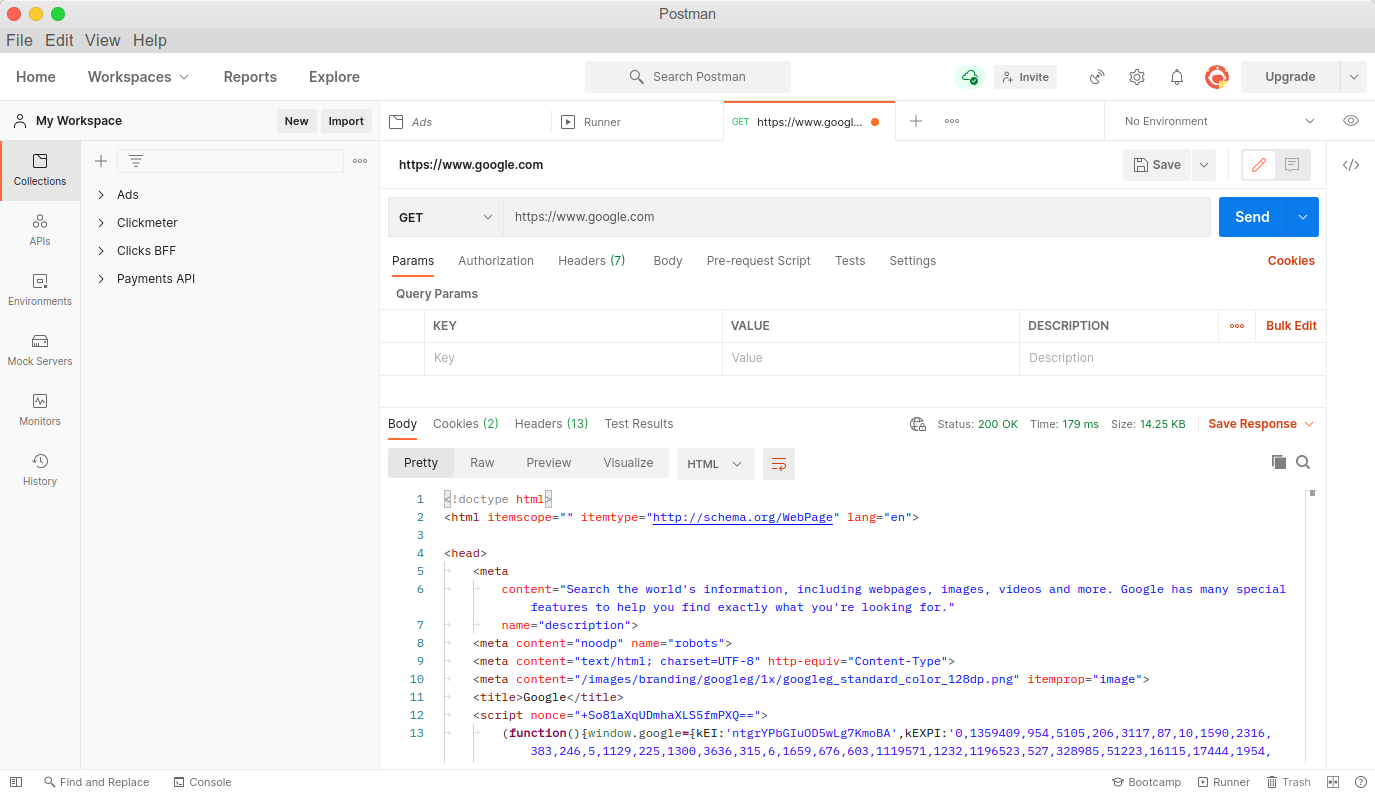1375x794 pixels.
Task: Open the Console from status bar
Action: pyautogui.click(x=202, y=782)
